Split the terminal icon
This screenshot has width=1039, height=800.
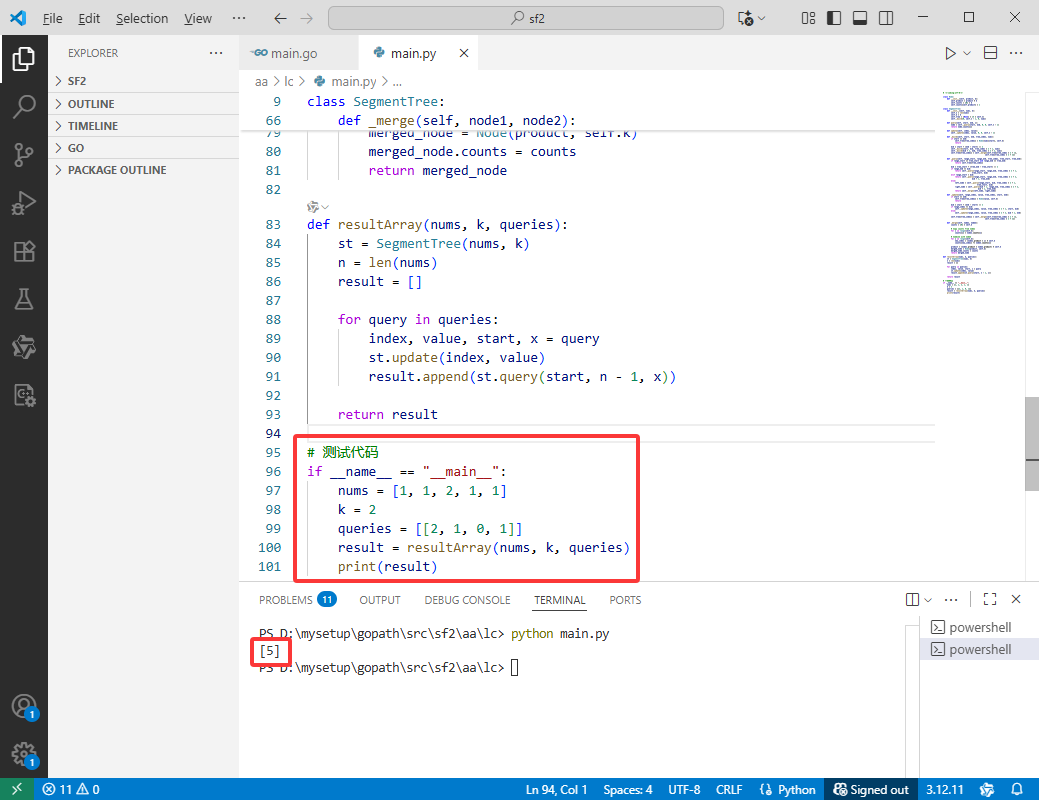tap(912, 600)
